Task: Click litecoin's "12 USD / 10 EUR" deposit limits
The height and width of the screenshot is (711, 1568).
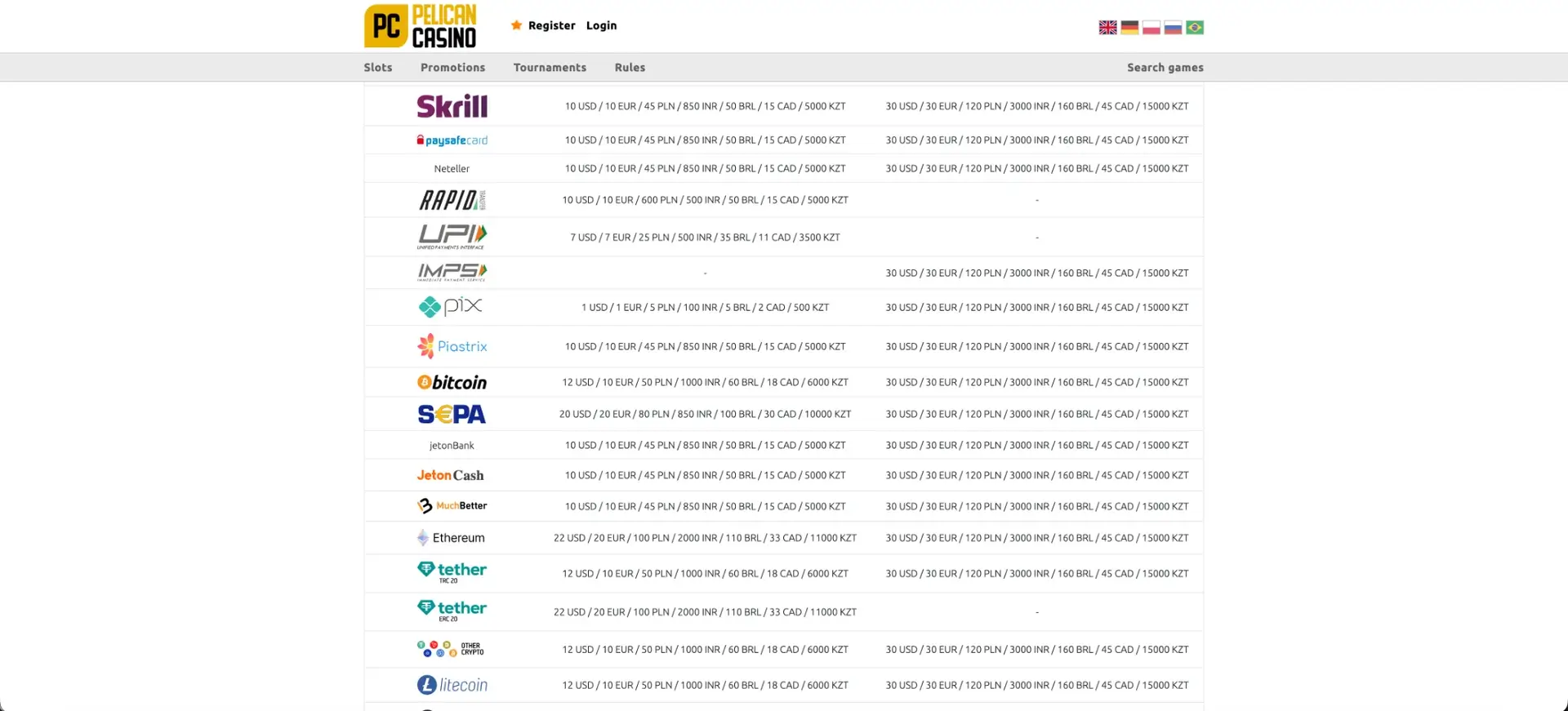Action: [x=705, y=686]
